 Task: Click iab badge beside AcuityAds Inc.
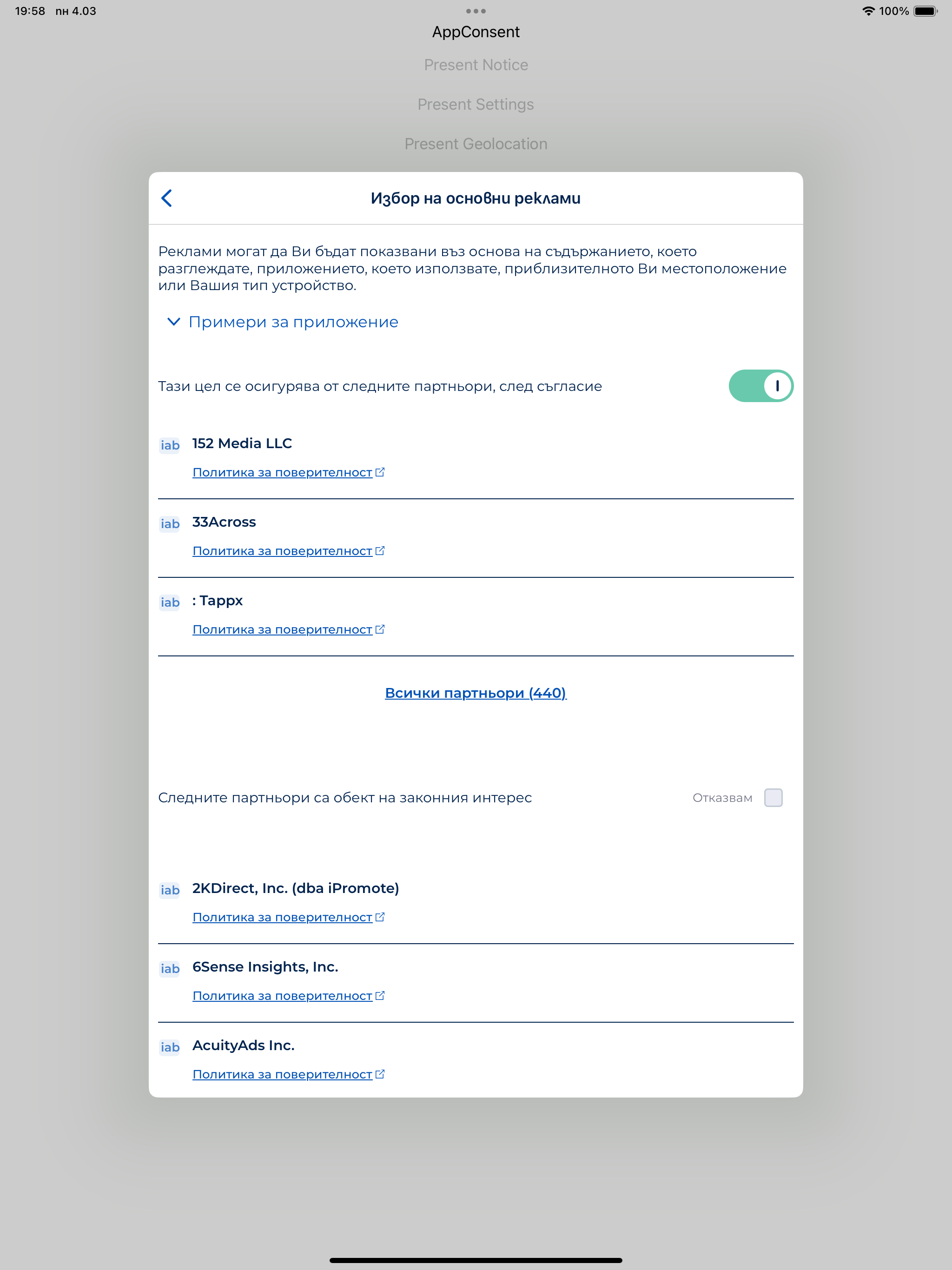170,1047
